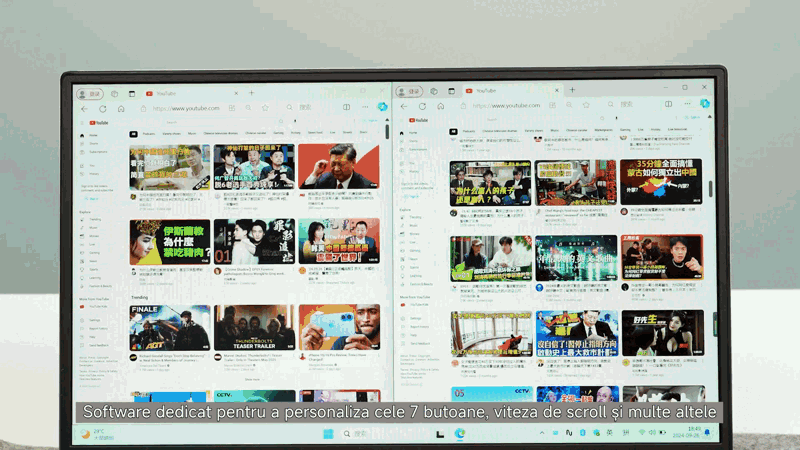Select Music chip in left YouTube window
This screenshot has height=450, width=800.
pos(192,134)
